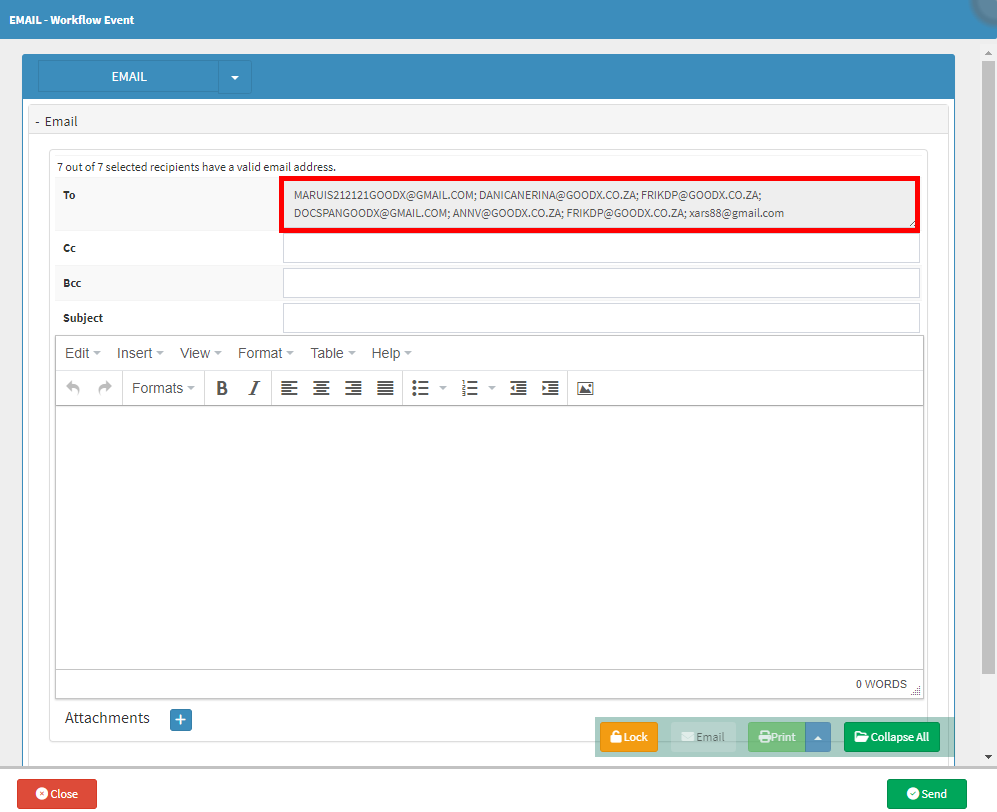Toggle italic formatting
This screenshot has width=997, height=812.
254,388
